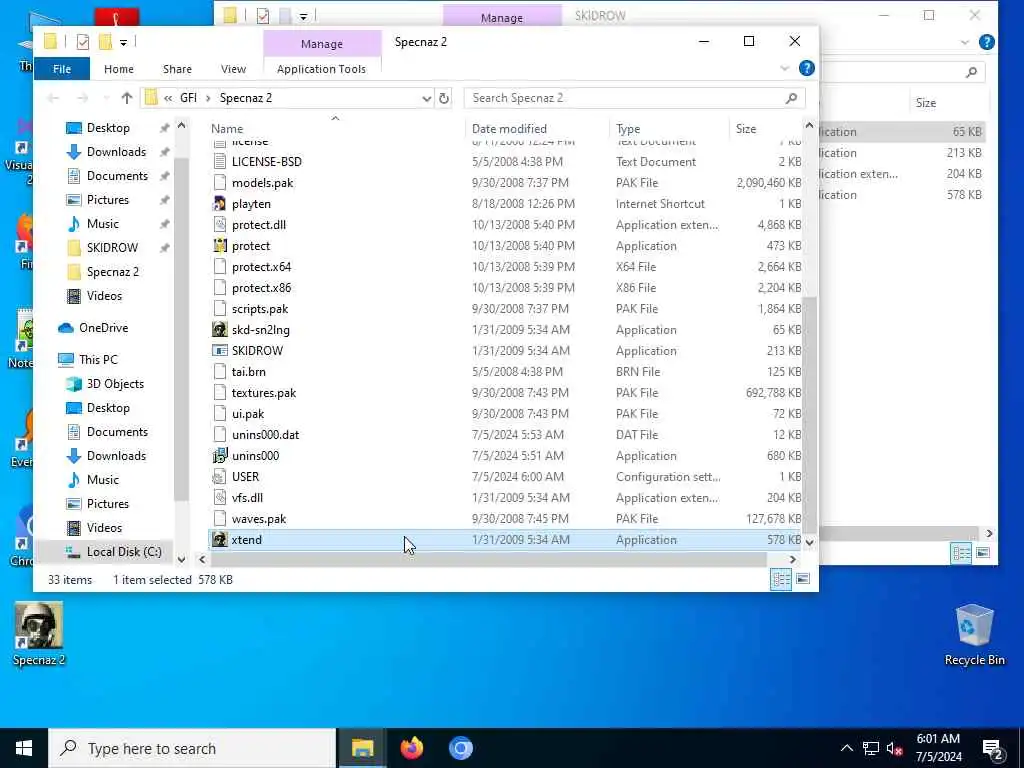Image resolution: width=1024 pixels, height=768 pixels.
Task: Click the muted volume tray icon
Action: point(895,748)
